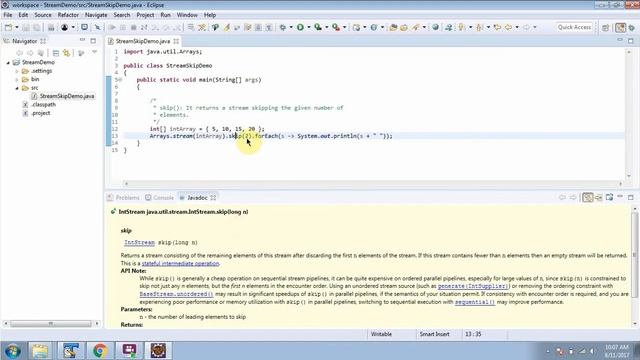Switch to the Java perspective button
640x360 pixels.
(x=620, y=27)
